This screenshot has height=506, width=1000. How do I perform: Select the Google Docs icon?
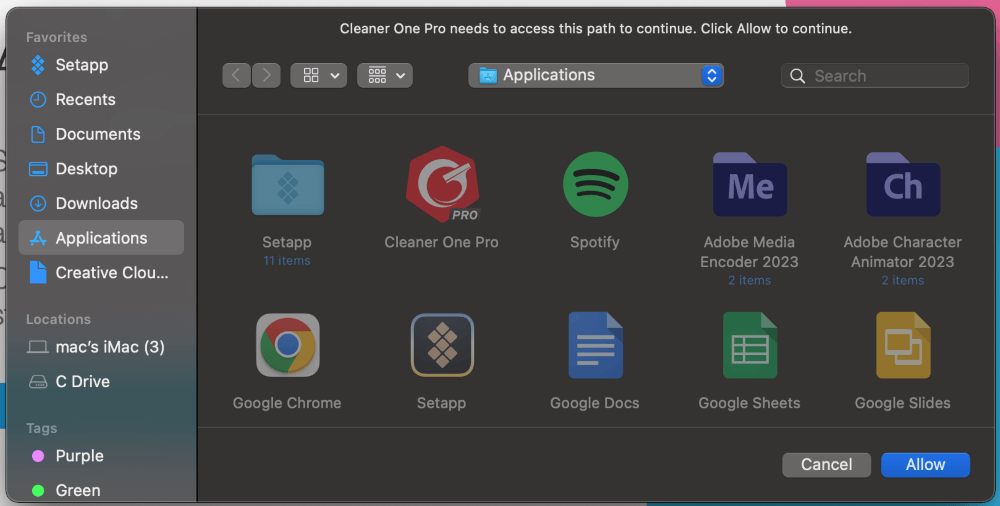pyautogui.click(x=595, y=345)
